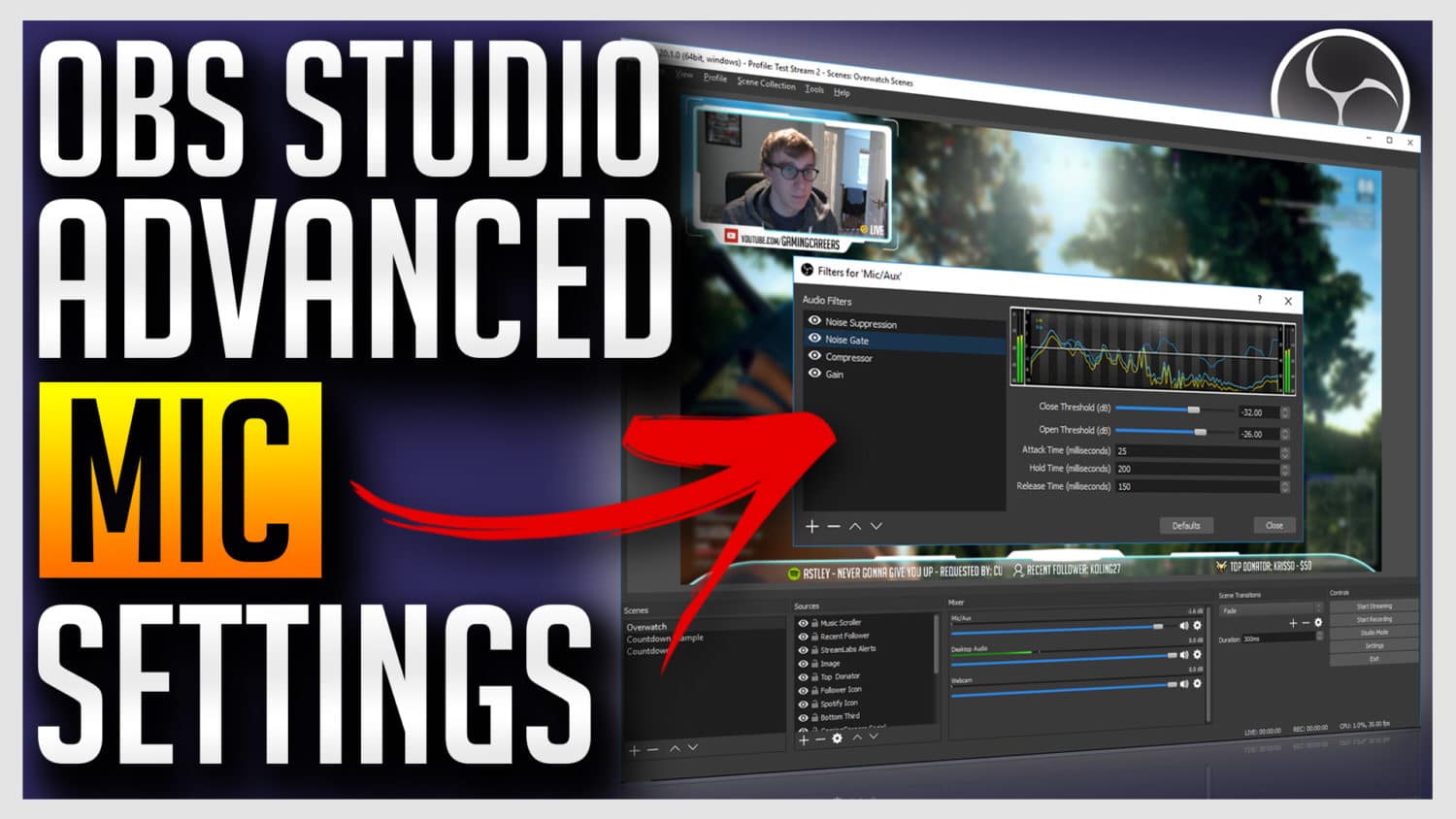Step the Attack Time spinner arrows
1456x819 pixels.
point(1285,453)
